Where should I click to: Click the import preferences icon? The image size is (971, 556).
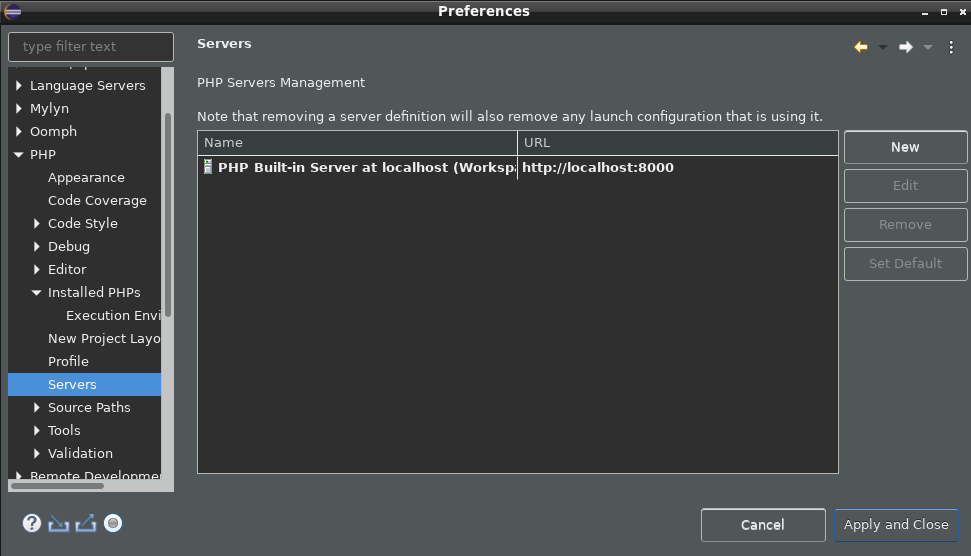click(x=59, y=524)
